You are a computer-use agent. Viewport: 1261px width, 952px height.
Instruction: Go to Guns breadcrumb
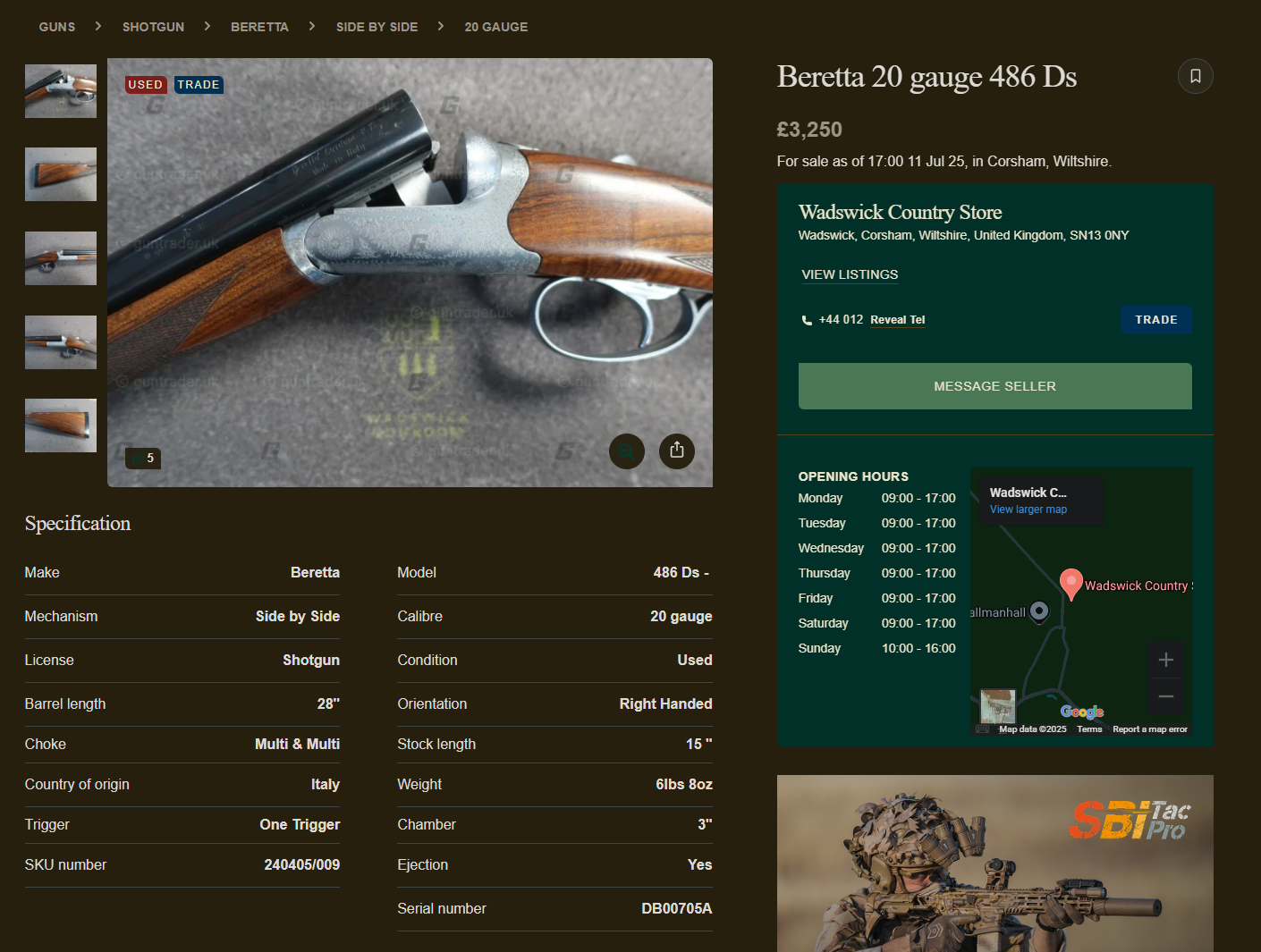click(x=57, y=27)
